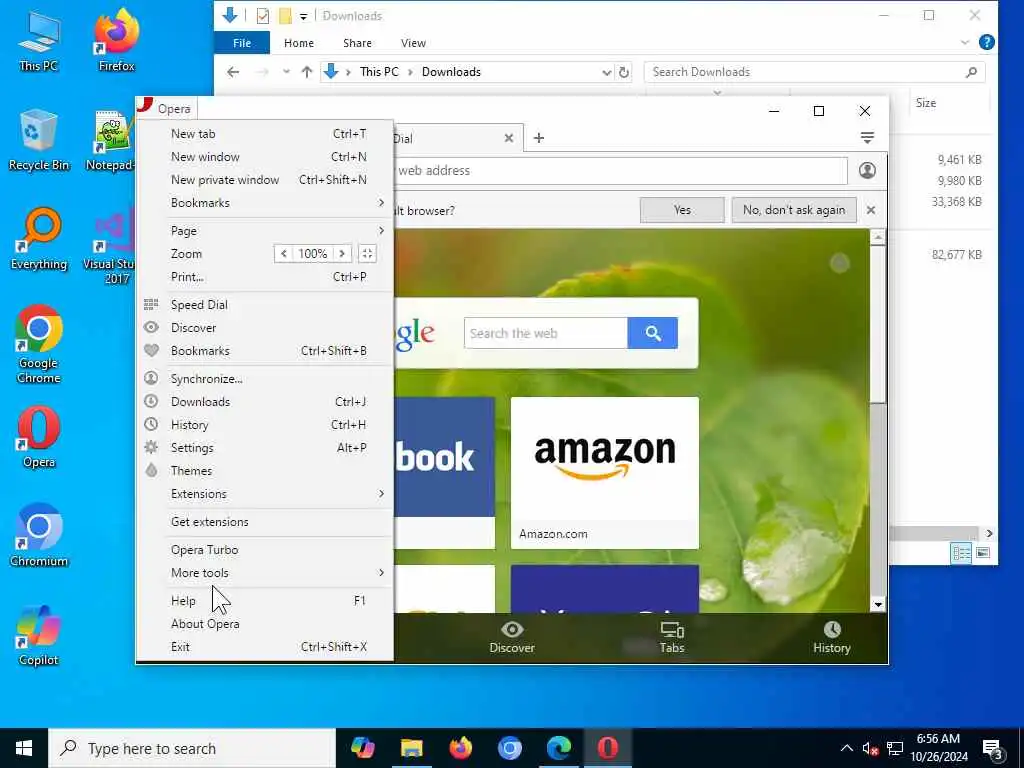
Task: Click the blue search magnifier button
Action: coord(652,333)
